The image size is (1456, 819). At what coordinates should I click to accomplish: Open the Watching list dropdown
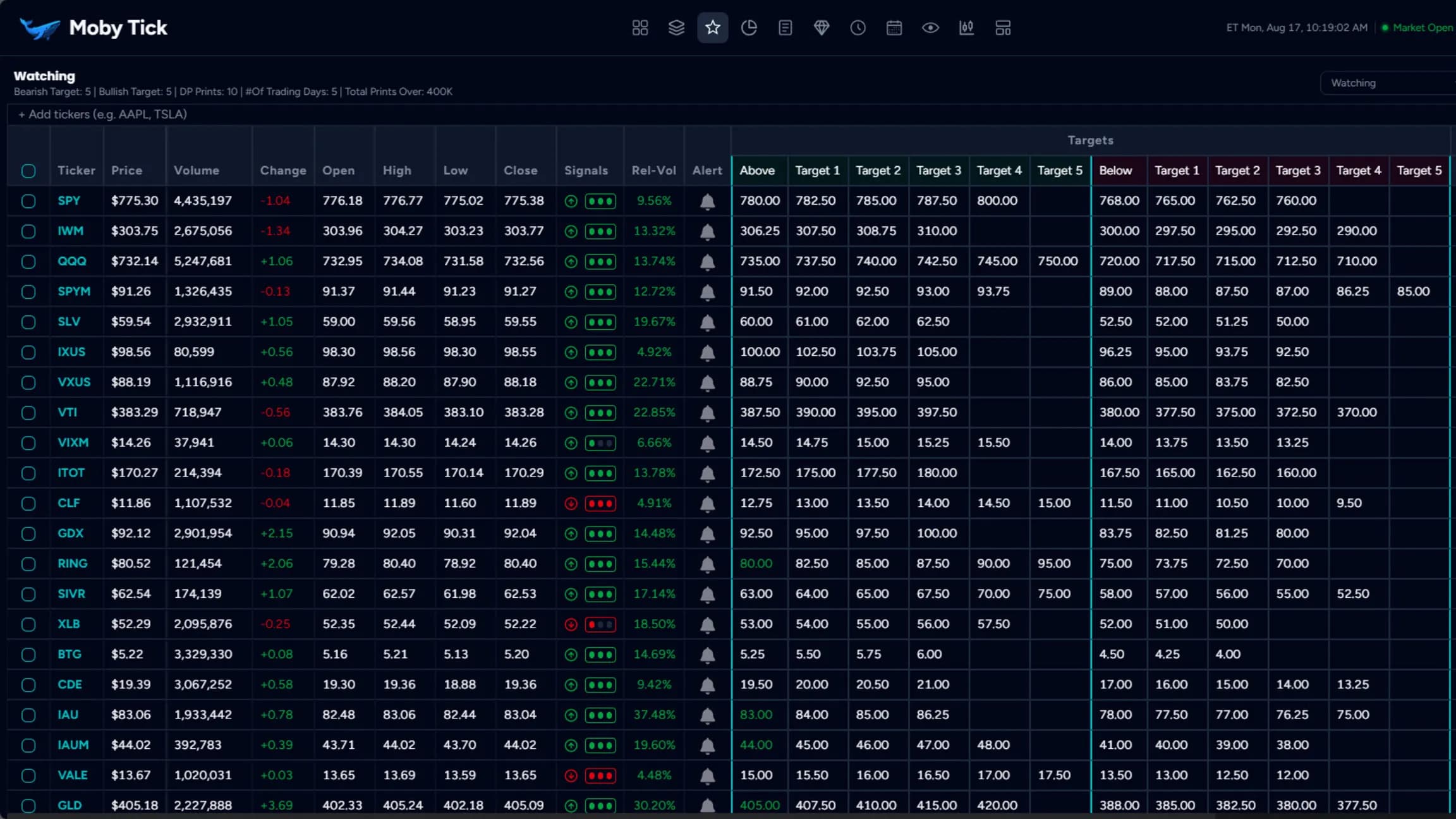point(1388,83)
